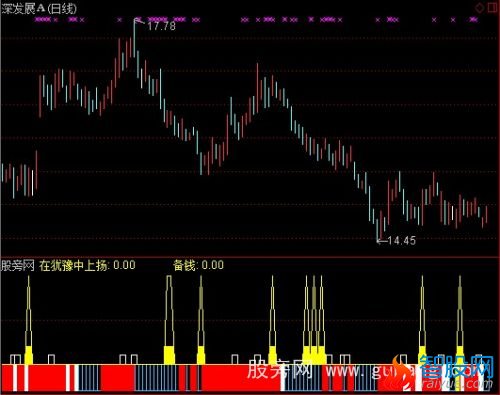Viewport: 500px width, 395px height.
Task: Click the square window icon beside the diamond
Action: coord(493,7)
